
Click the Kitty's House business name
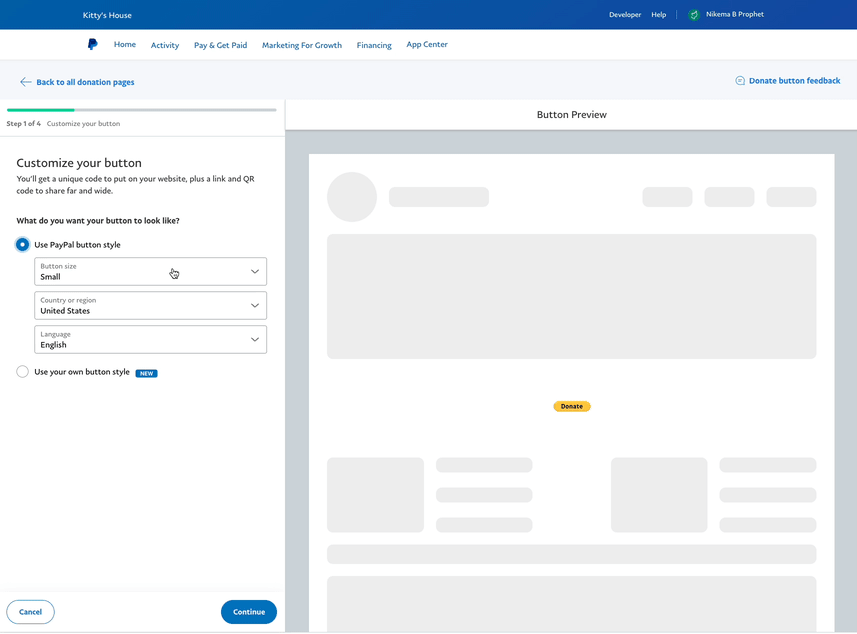tap(107, 15)
